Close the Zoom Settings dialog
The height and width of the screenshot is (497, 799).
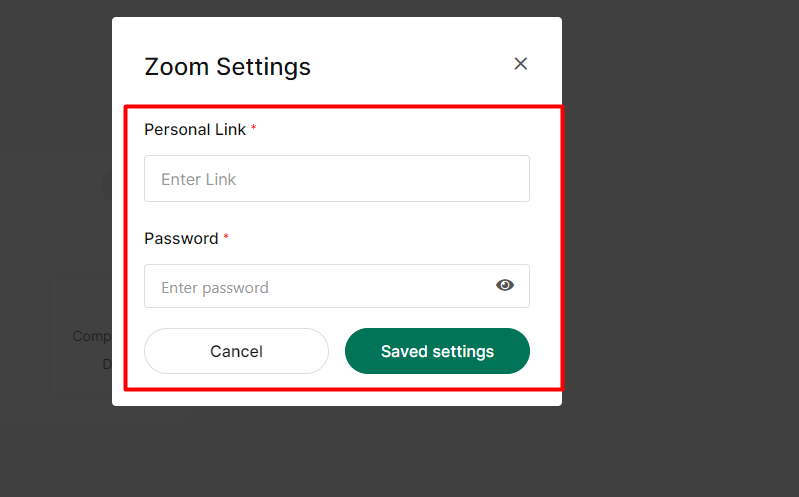pyautogui.click(x=520, y=64)
